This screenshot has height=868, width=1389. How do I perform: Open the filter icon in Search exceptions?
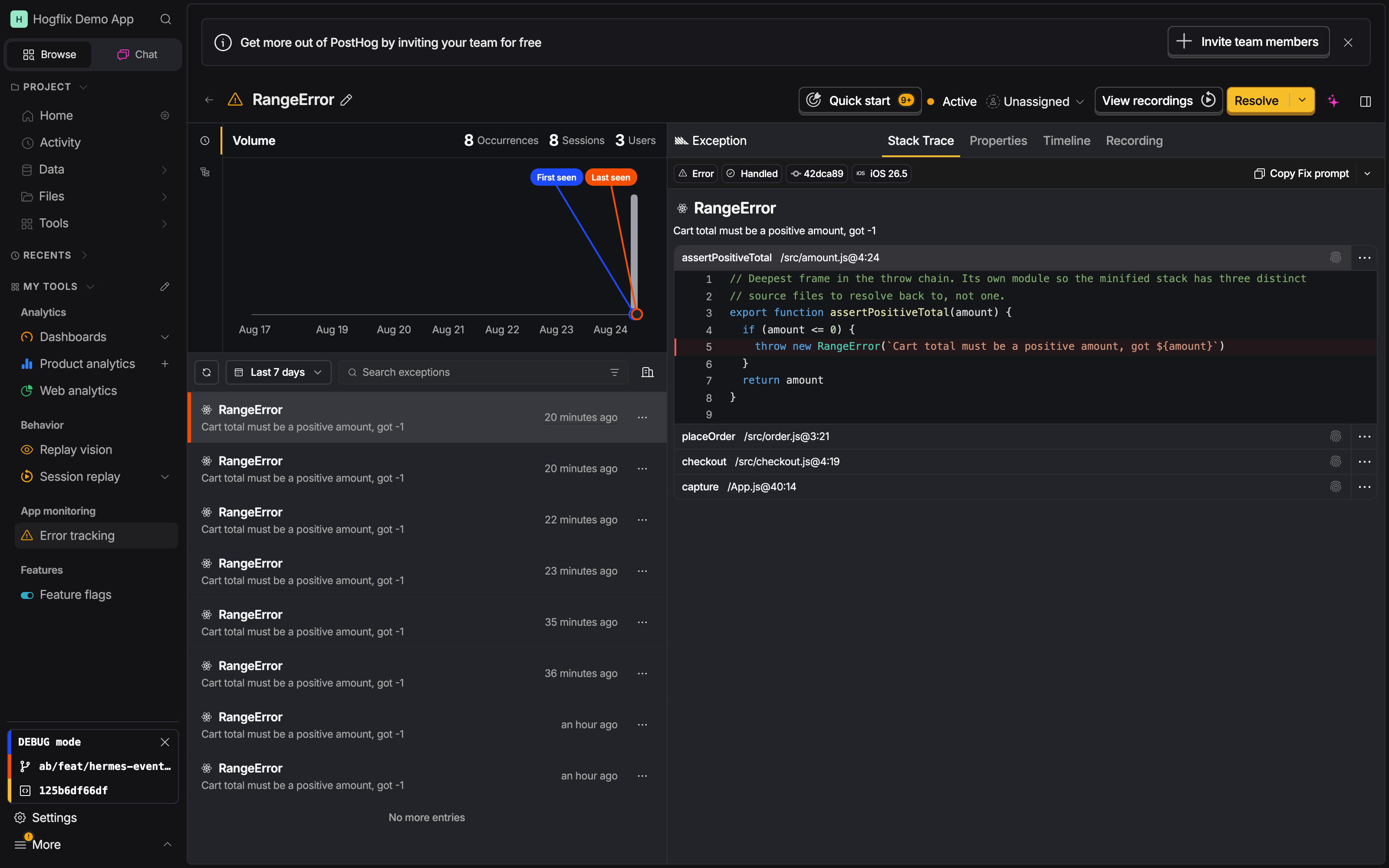point(614,372)
